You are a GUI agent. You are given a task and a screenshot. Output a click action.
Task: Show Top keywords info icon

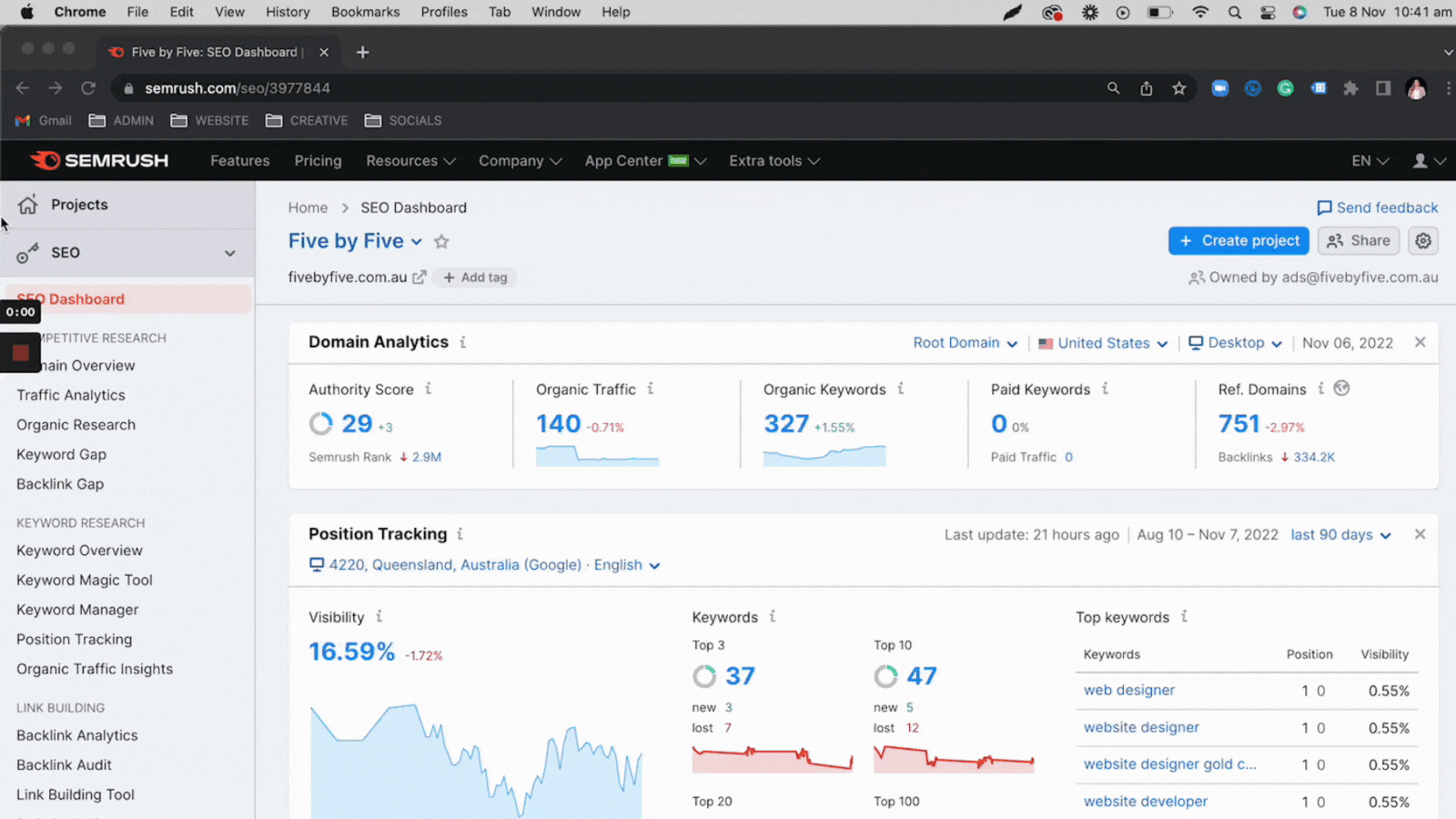[x=1185, y=617]
